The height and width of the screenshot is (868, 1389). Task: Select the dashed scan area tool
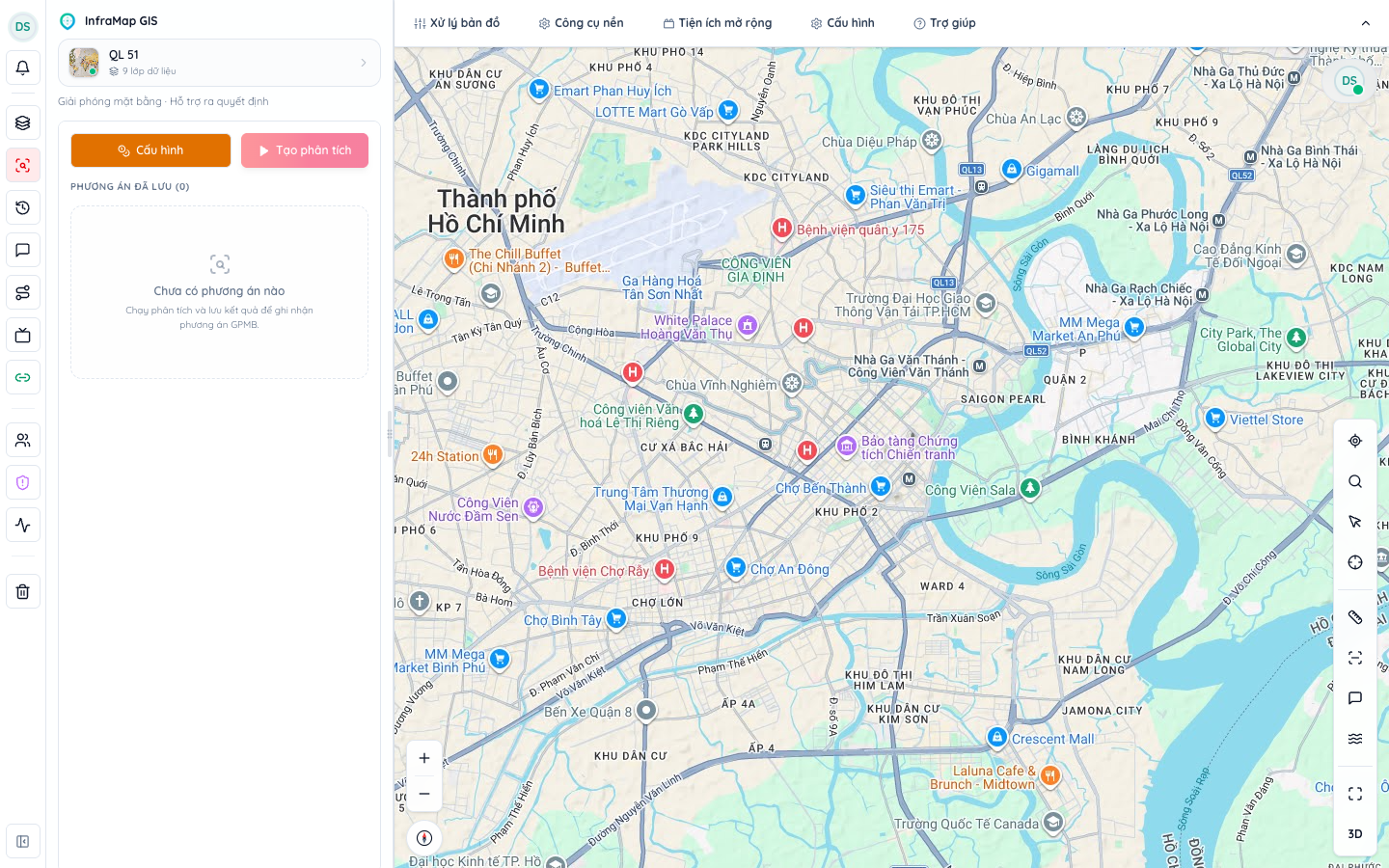[x=1355, y=658]
